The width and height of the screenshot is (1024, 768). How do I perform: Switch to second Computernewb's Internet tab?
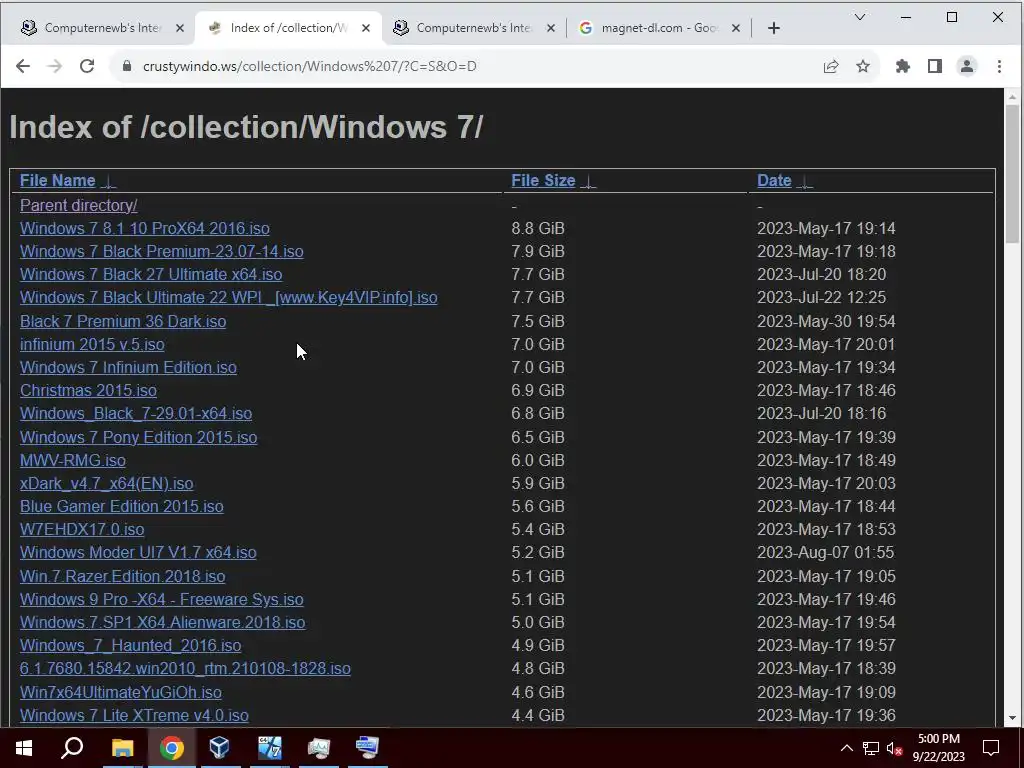tap(473, 28)
